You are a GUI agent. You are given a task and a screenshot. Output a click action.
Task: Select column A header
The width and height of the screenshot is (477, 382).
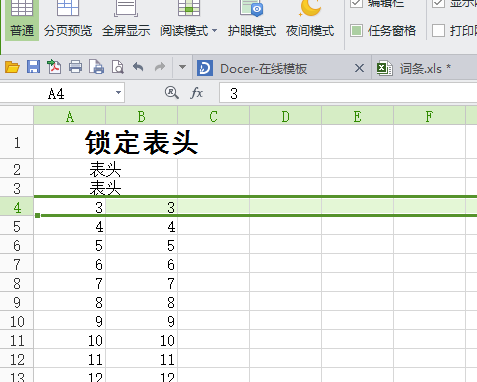[x=70, y=117]
